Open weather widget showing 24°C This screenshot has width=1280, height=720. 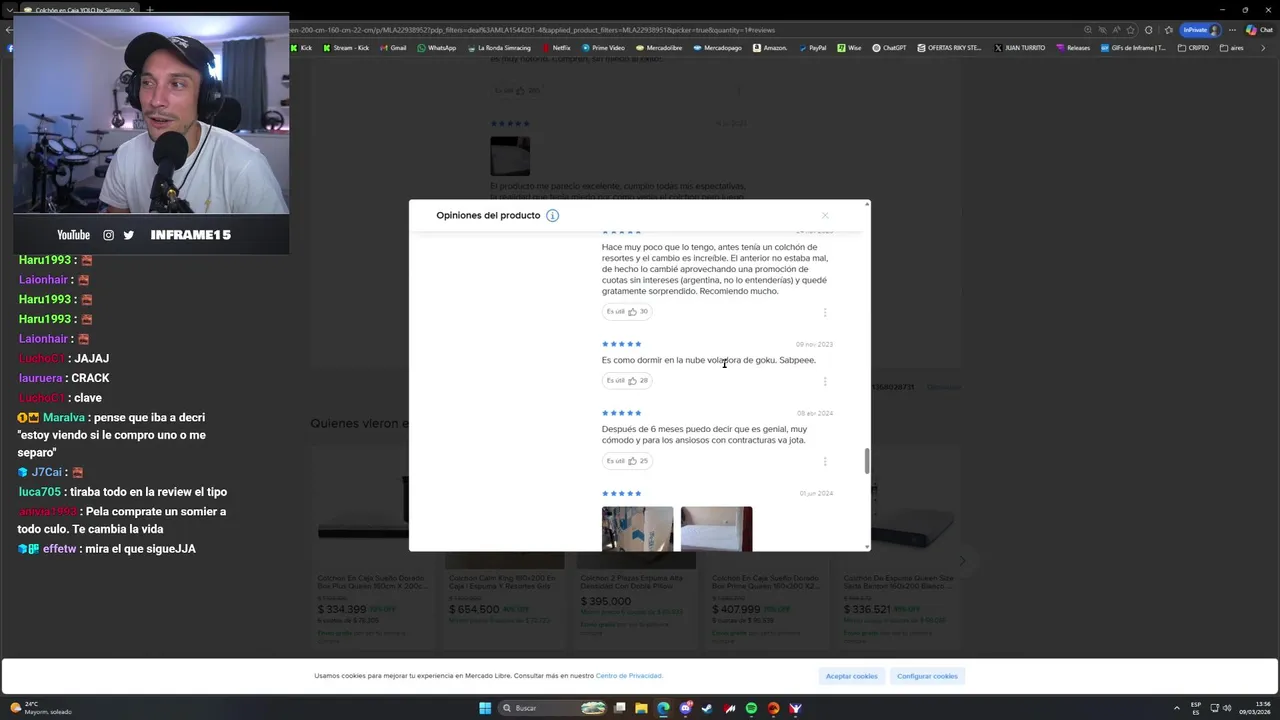(x=40, y=708)
